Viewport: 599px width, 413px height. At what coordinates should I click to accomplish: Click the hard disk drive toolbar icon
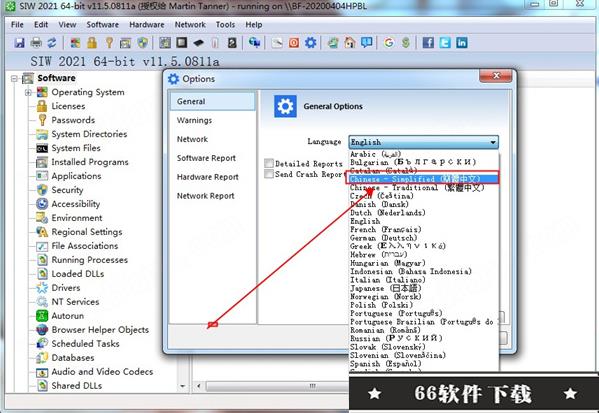pyautogui.click(x=232, y=42)
